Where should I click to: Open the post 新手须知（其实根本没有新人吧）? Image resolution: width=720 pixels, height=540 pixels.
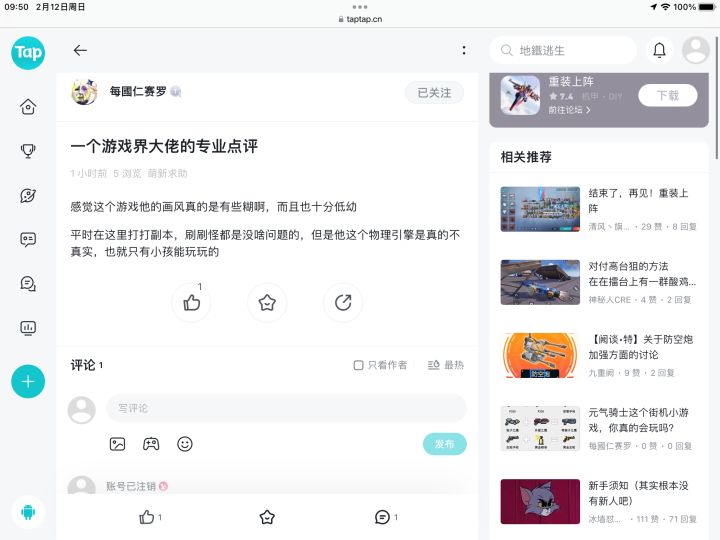(638, 493)
